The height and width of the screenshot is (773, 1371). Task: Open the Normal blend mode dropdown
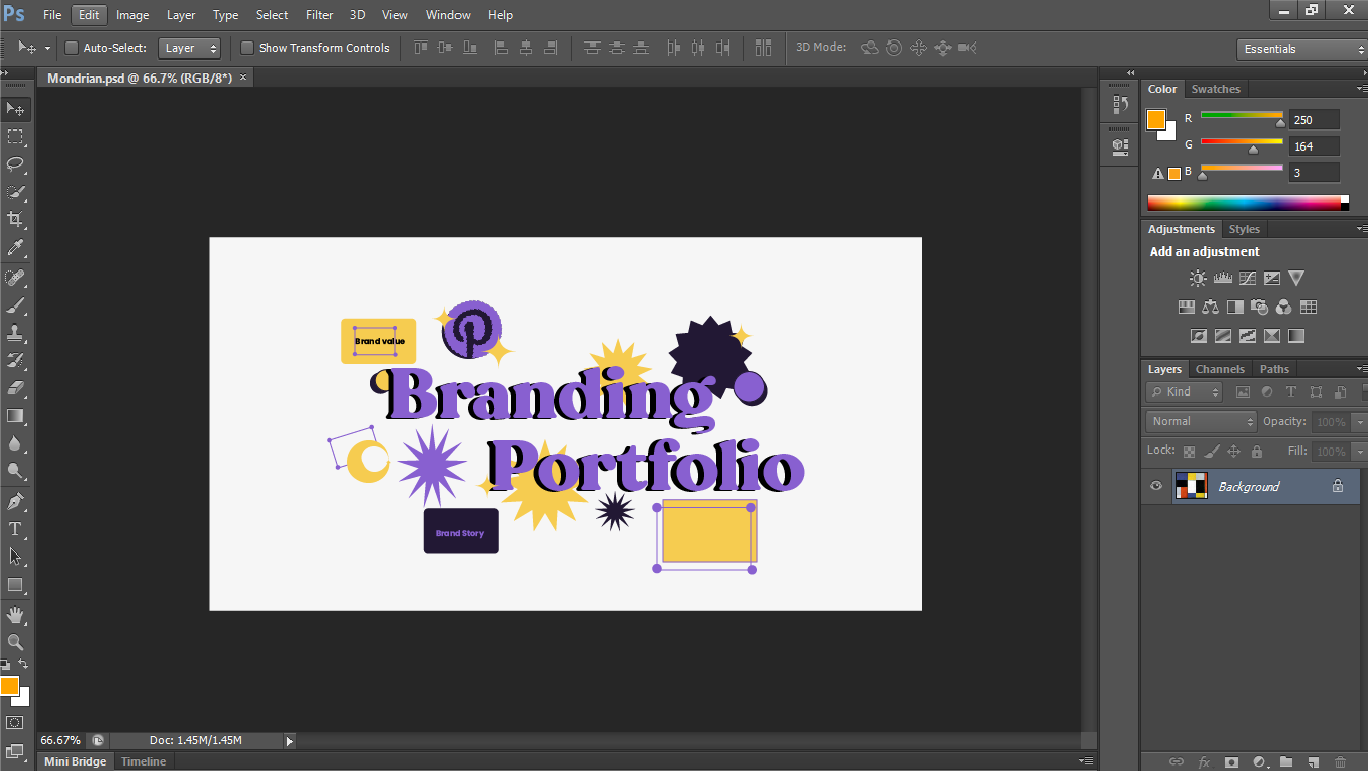[x=1201, y=422]
